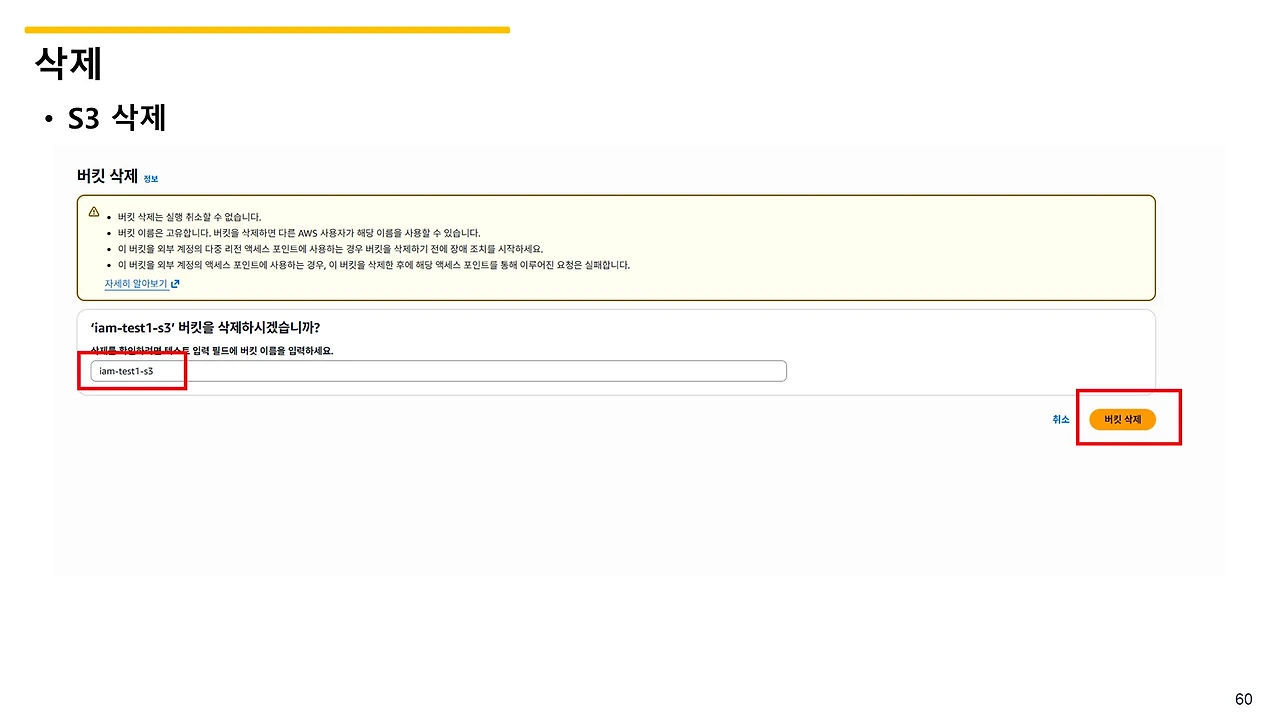Focus the bucket name confirmation input field
1280x720 pixels.
(438, 371)
